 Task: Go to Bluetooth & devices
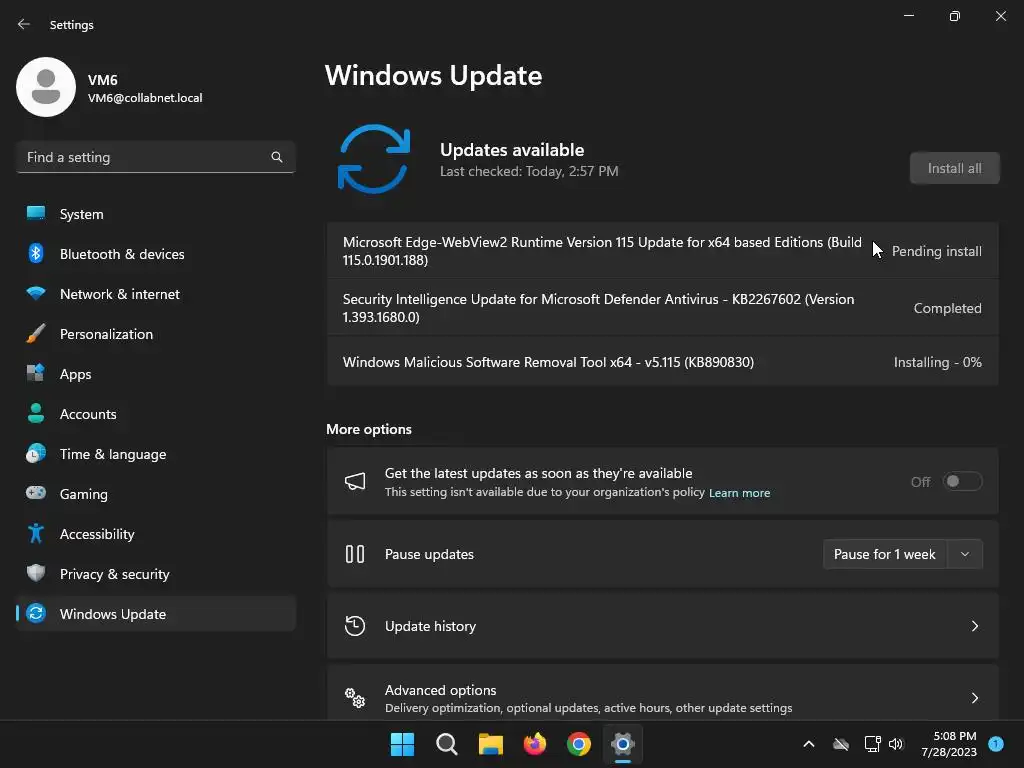155,253
